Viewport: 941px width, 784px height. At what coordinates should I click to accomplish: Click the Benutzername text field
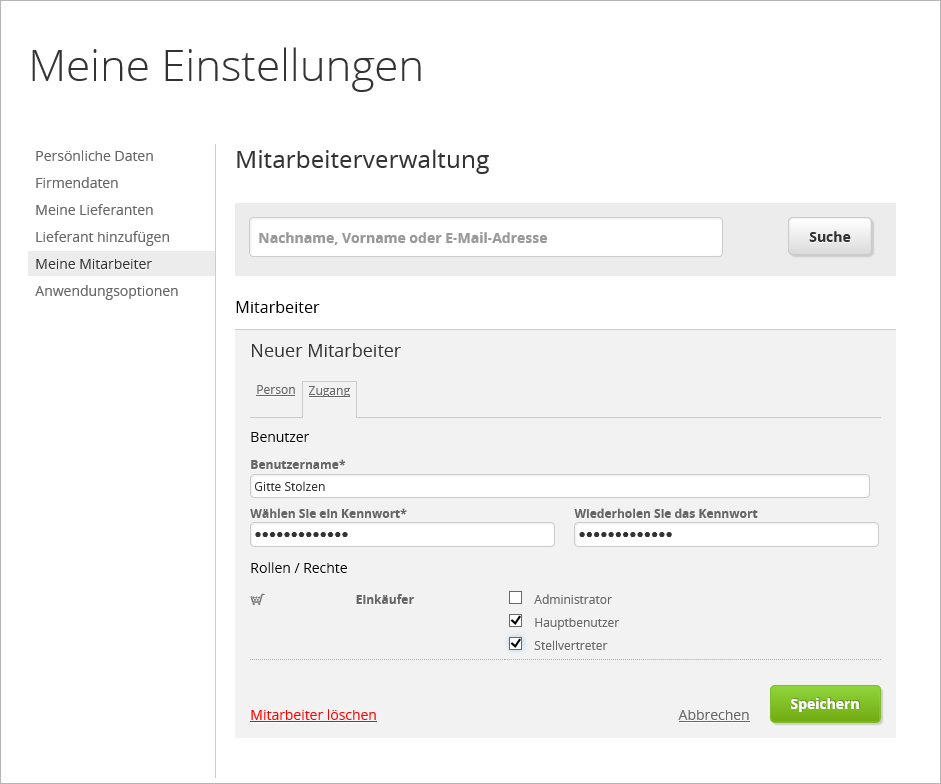pyautogui.click(x=559, y=486)
